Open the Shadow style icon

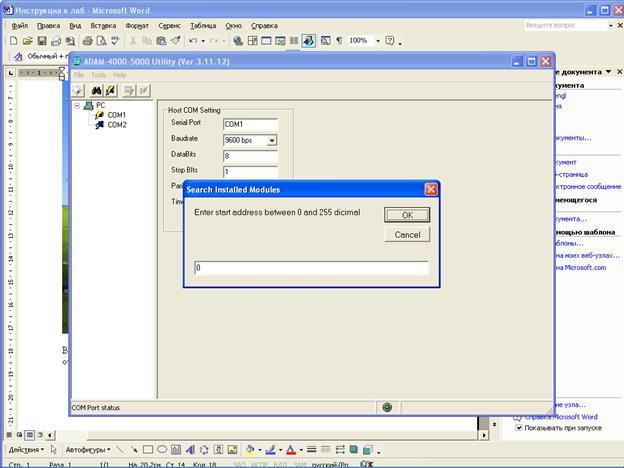click(x=353, y=450)
